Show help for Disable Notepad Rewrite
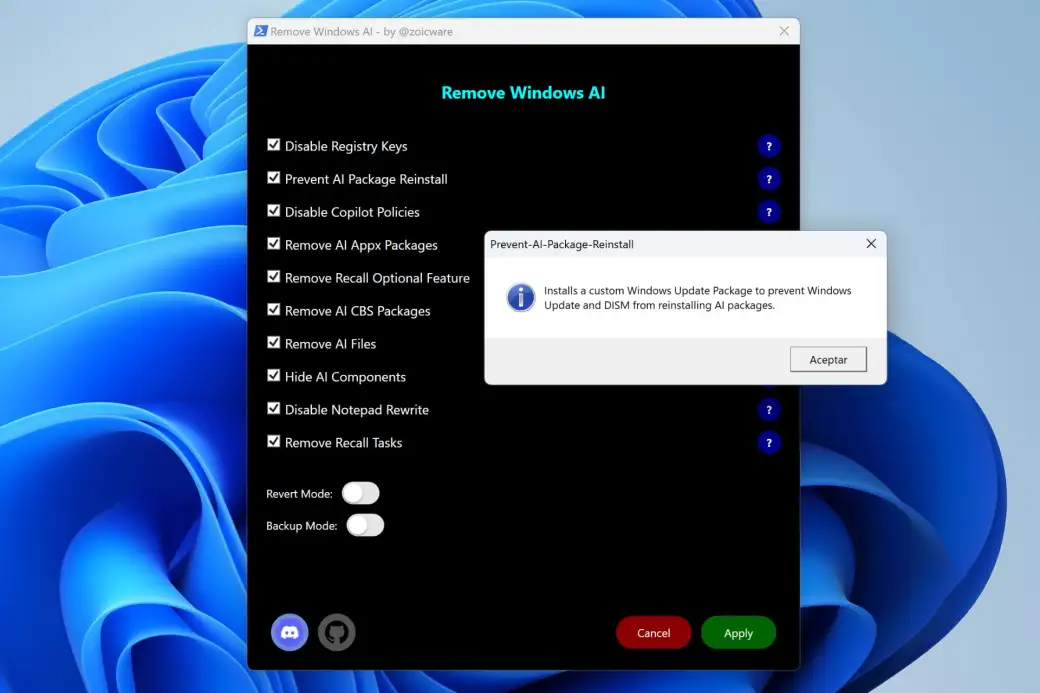Screen dimensions: 1040x693 pos(769,409)
